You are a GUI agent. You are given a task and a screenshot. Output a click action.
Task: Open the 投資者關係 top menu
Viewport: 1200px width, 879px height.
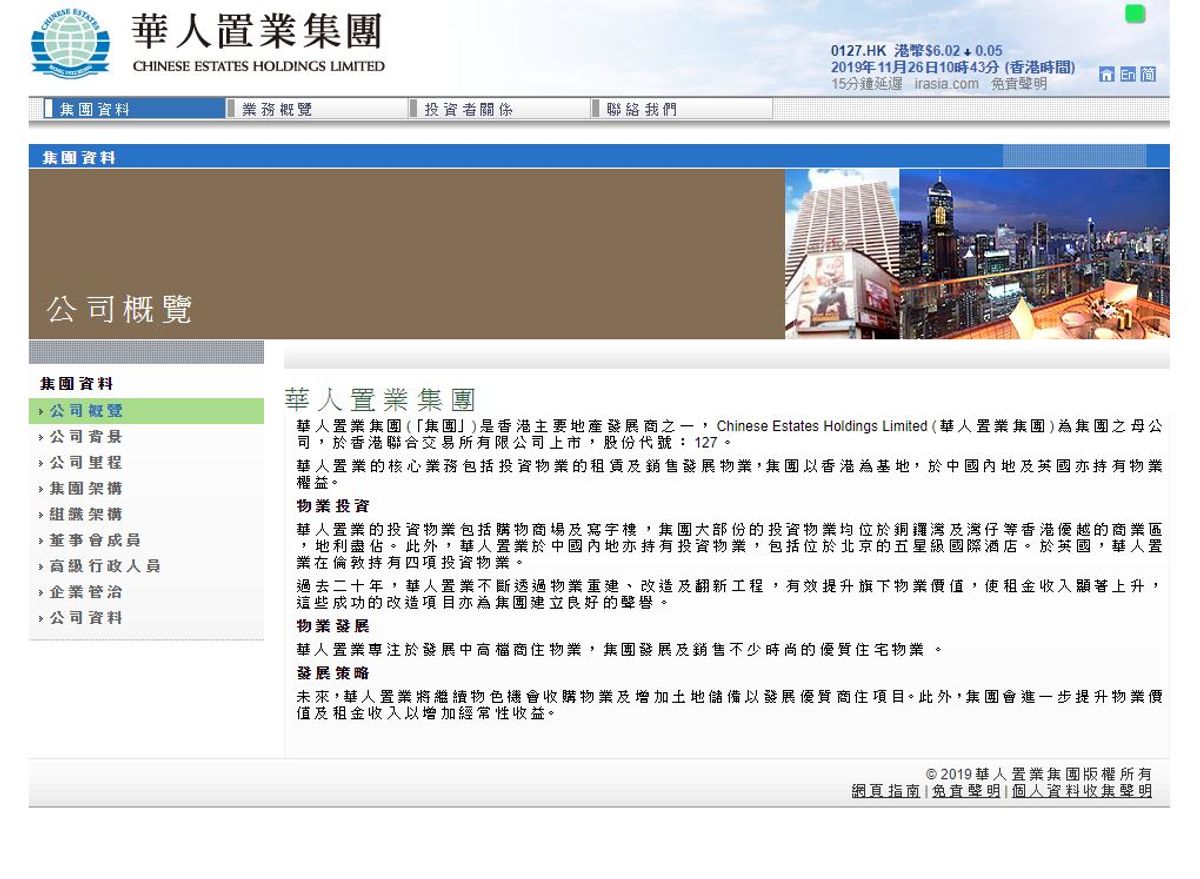[x=500, y=109]
